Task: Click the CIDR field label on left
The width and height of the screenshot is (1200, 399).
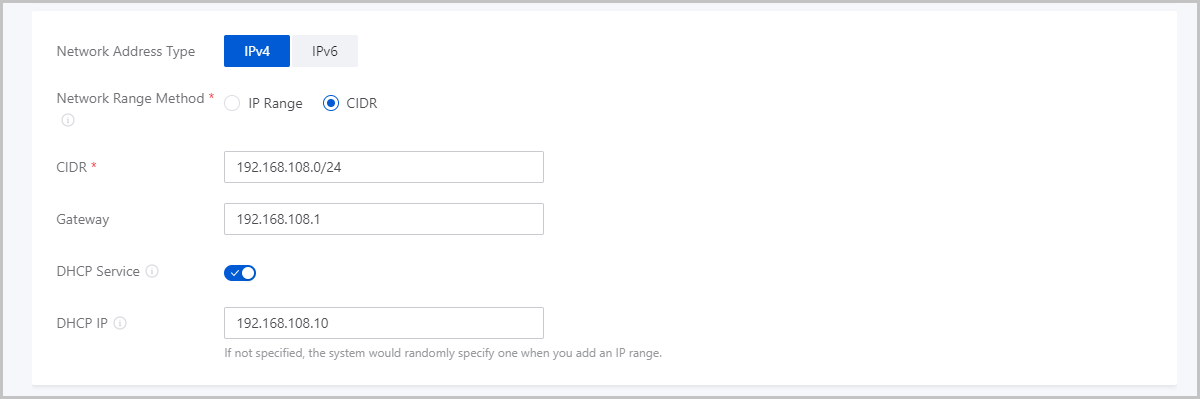Action: pyautogui.click(x=72, y=167)
